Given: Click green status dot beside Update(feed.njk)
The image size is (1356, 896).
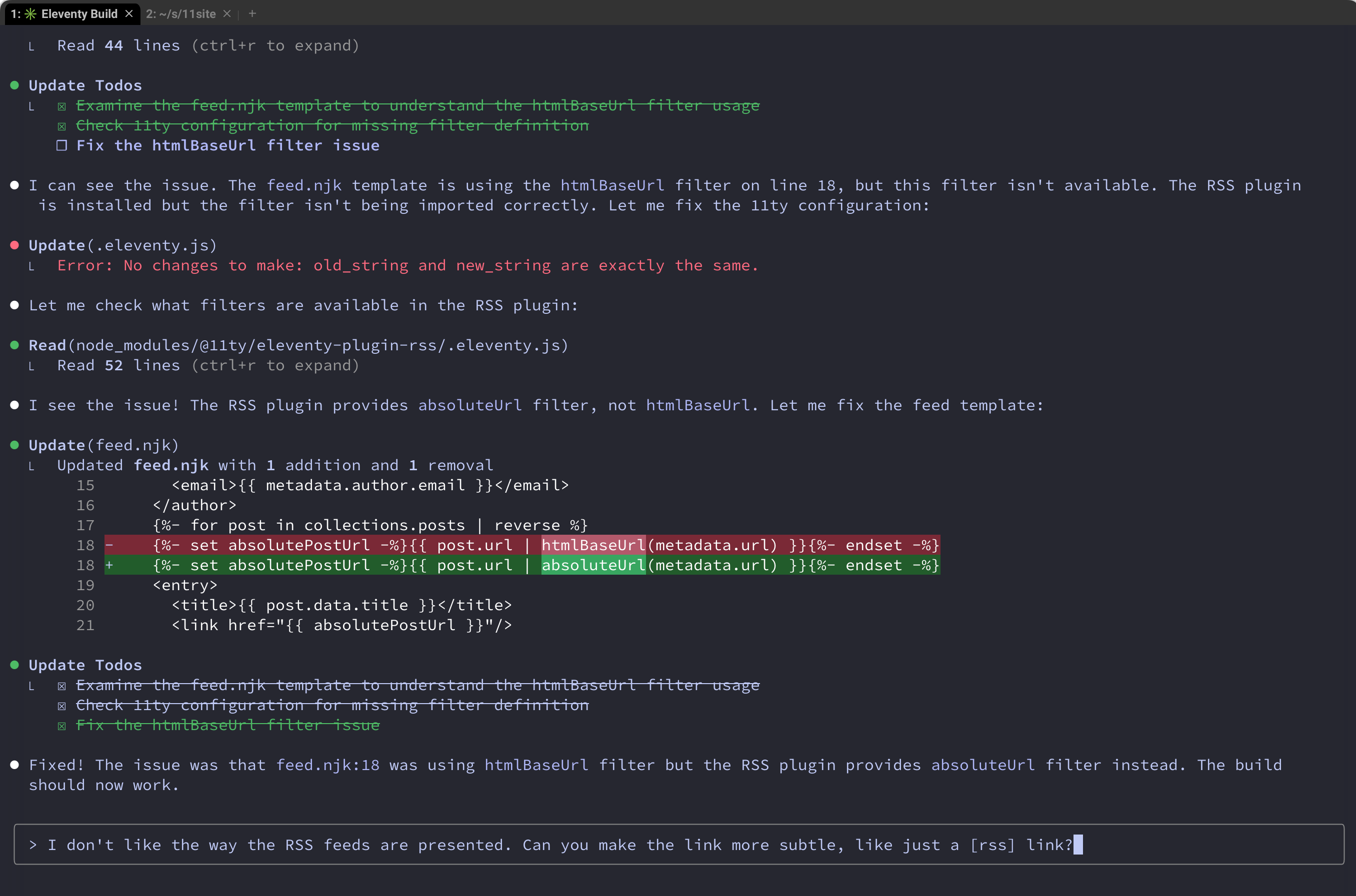Looking at the screenshot, I should point(15,445).
